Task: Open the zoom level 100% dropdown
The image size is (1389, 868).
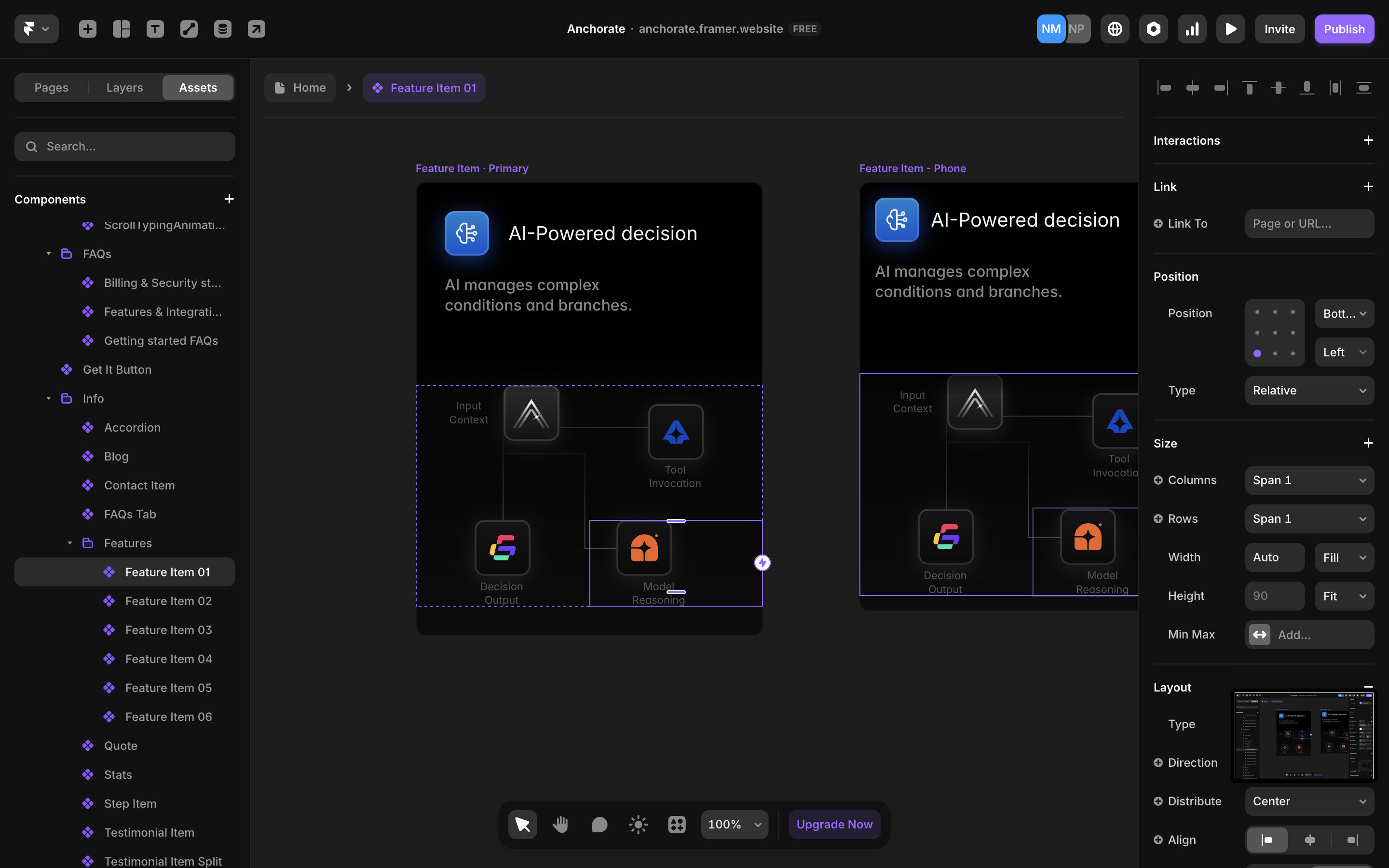Action: (734, 825)
